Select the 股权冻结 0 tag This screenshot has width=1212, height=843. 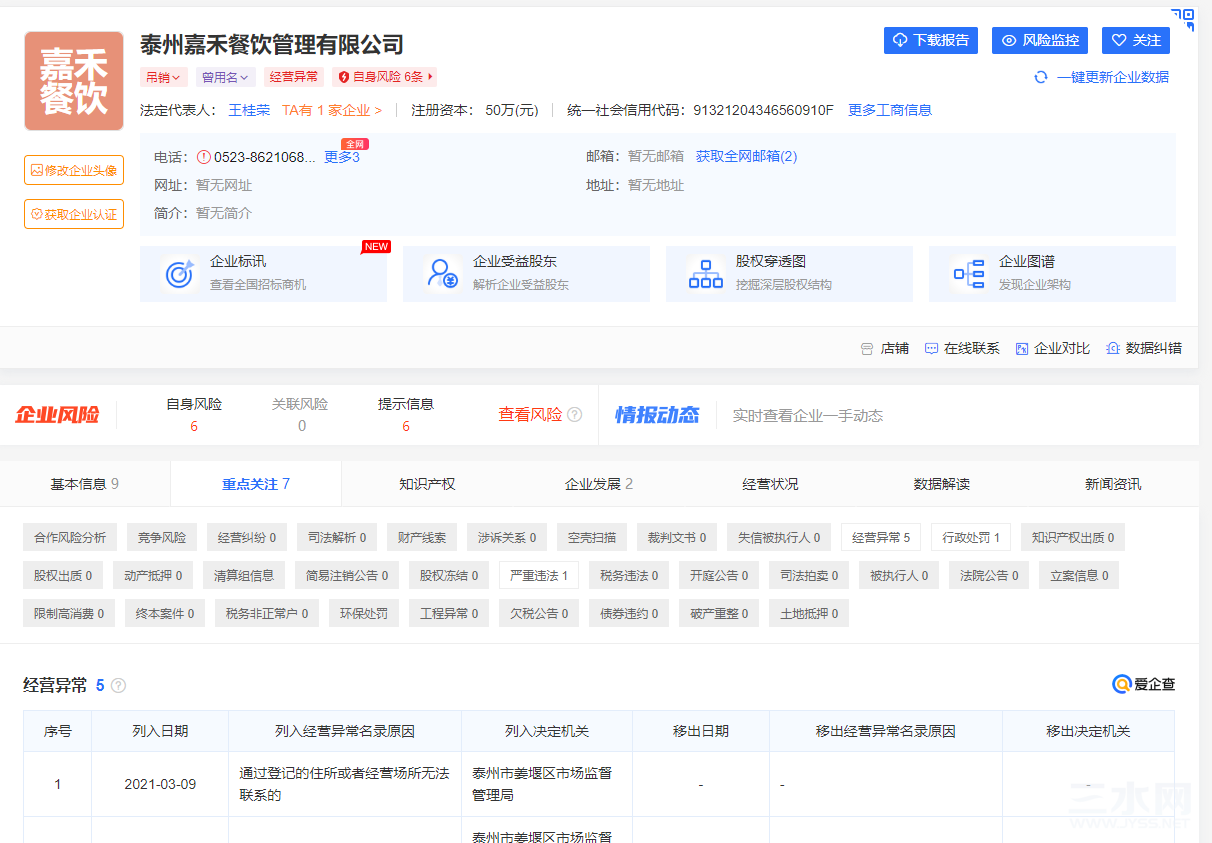click(x=449, y=575)
